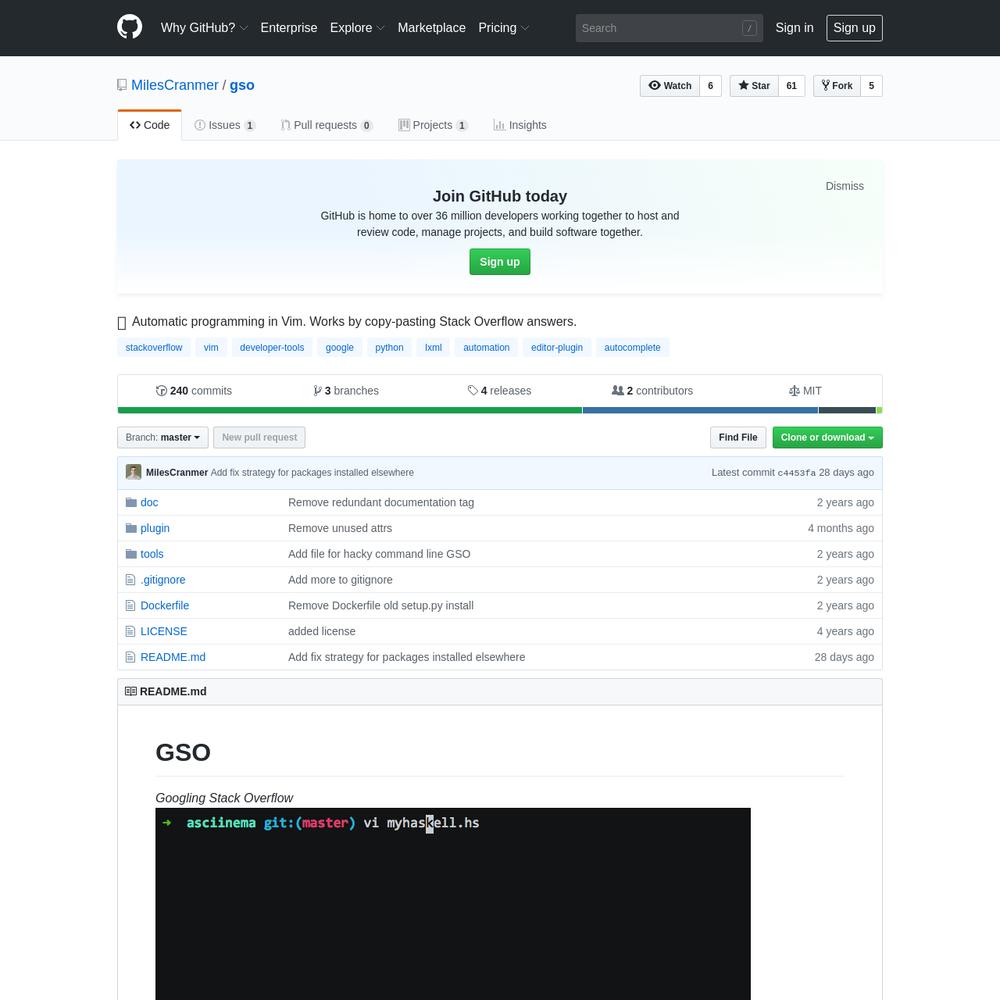Screen dimensions: 1000x1000
Task: Select the automation topic tag
Action: point(486,348)
